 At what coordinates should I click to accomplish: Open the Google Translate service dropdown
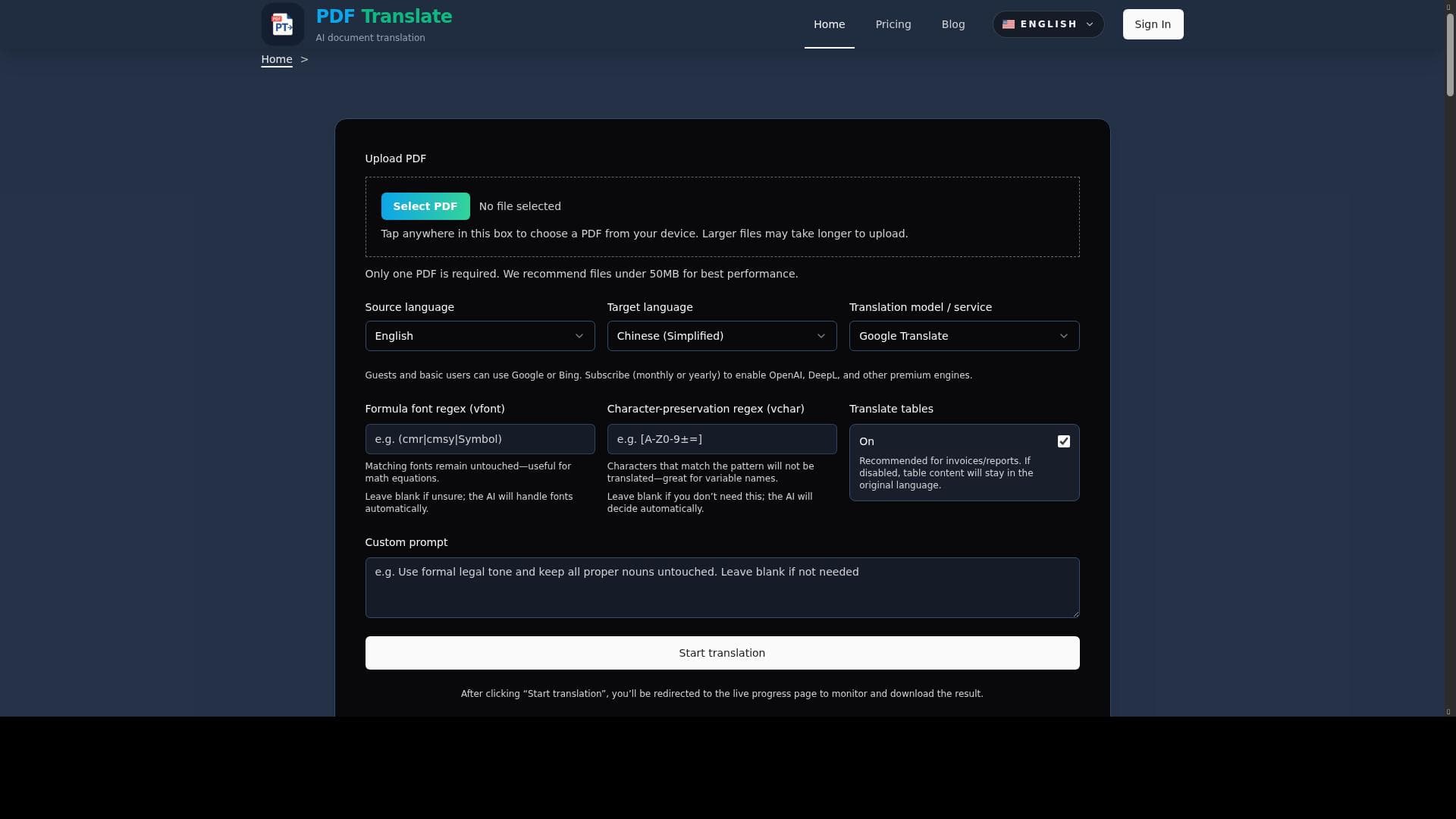[955, 336]
